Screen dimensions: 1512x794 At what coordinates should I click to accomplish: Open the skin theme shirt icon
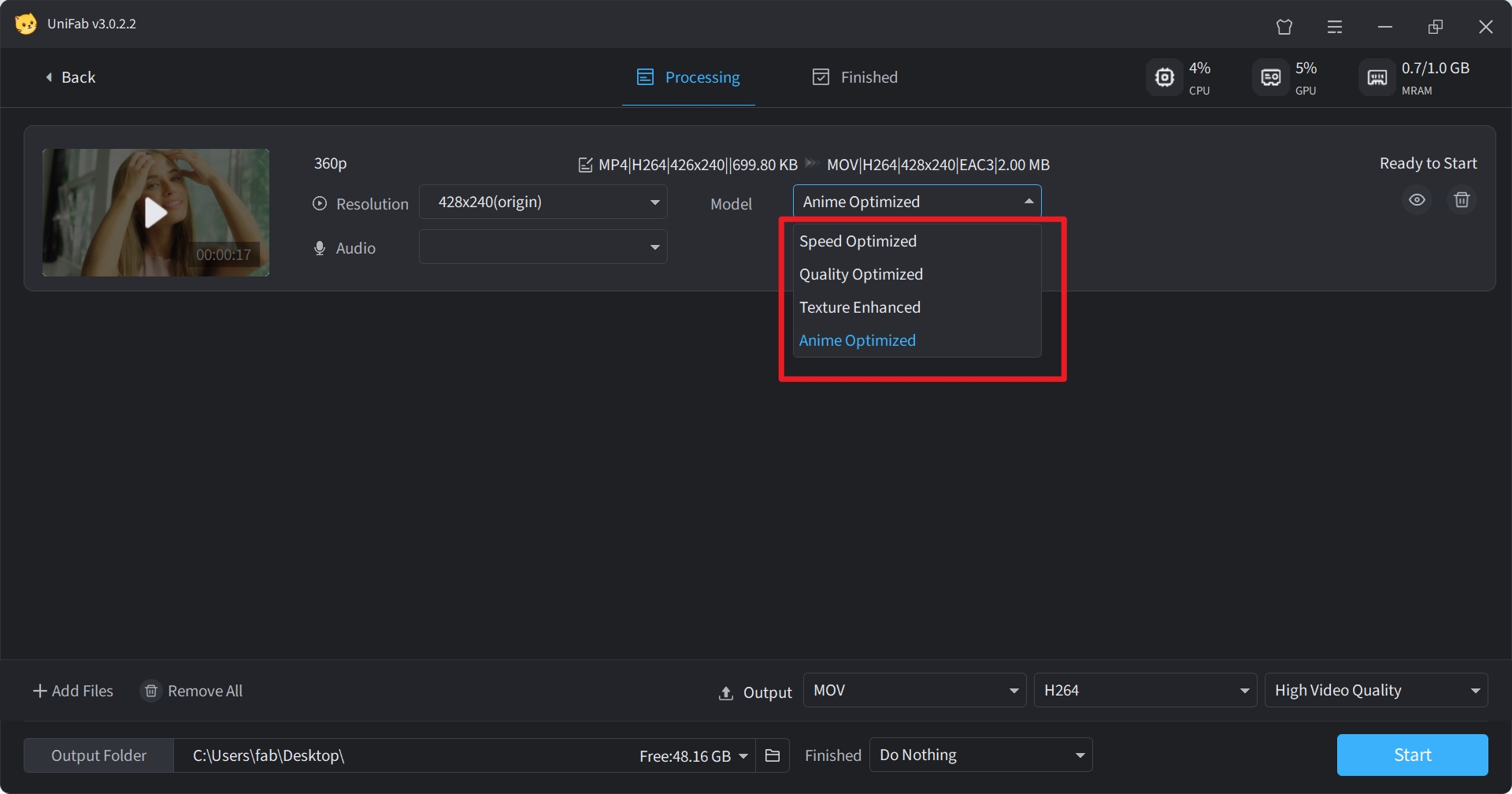1284,27
